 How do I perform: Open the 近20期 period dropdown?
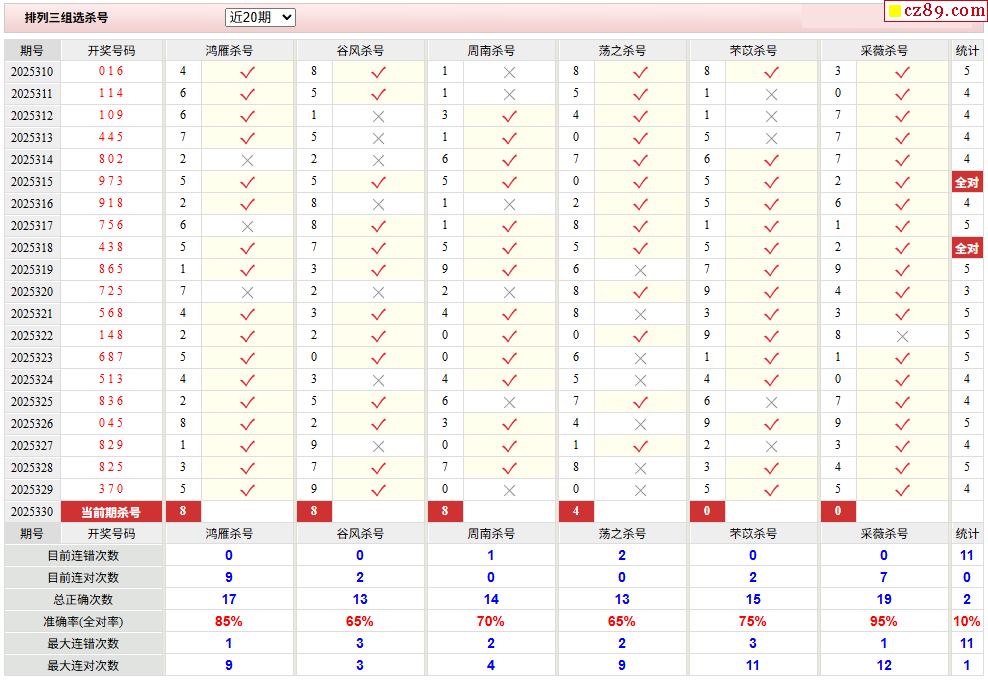[x=260, y=17]
